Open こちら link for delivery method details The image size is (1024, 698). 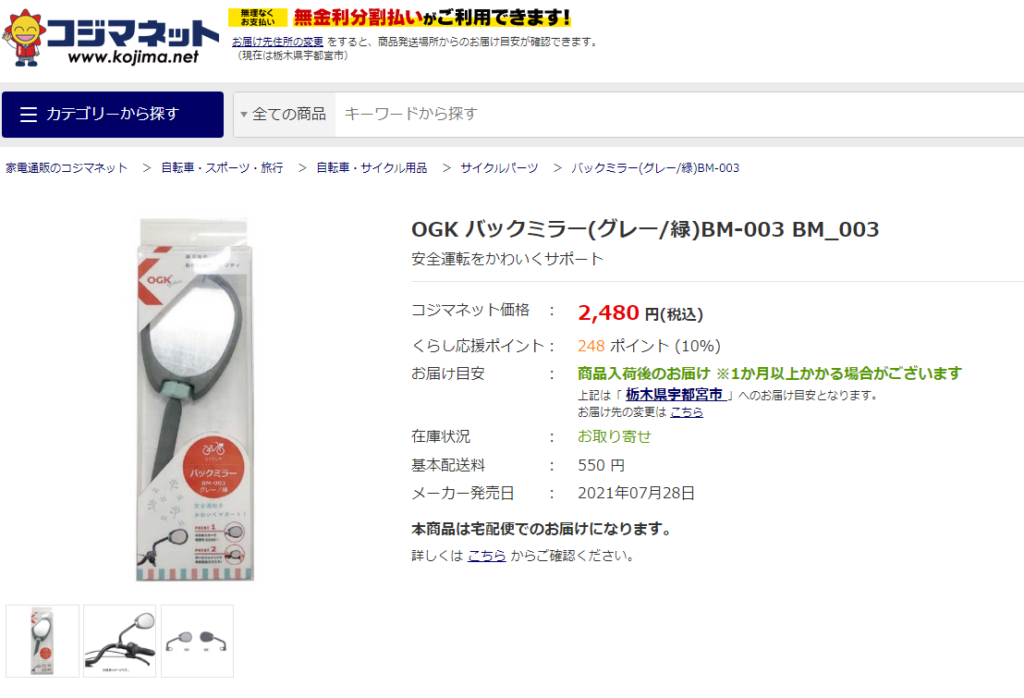[487, 556]
